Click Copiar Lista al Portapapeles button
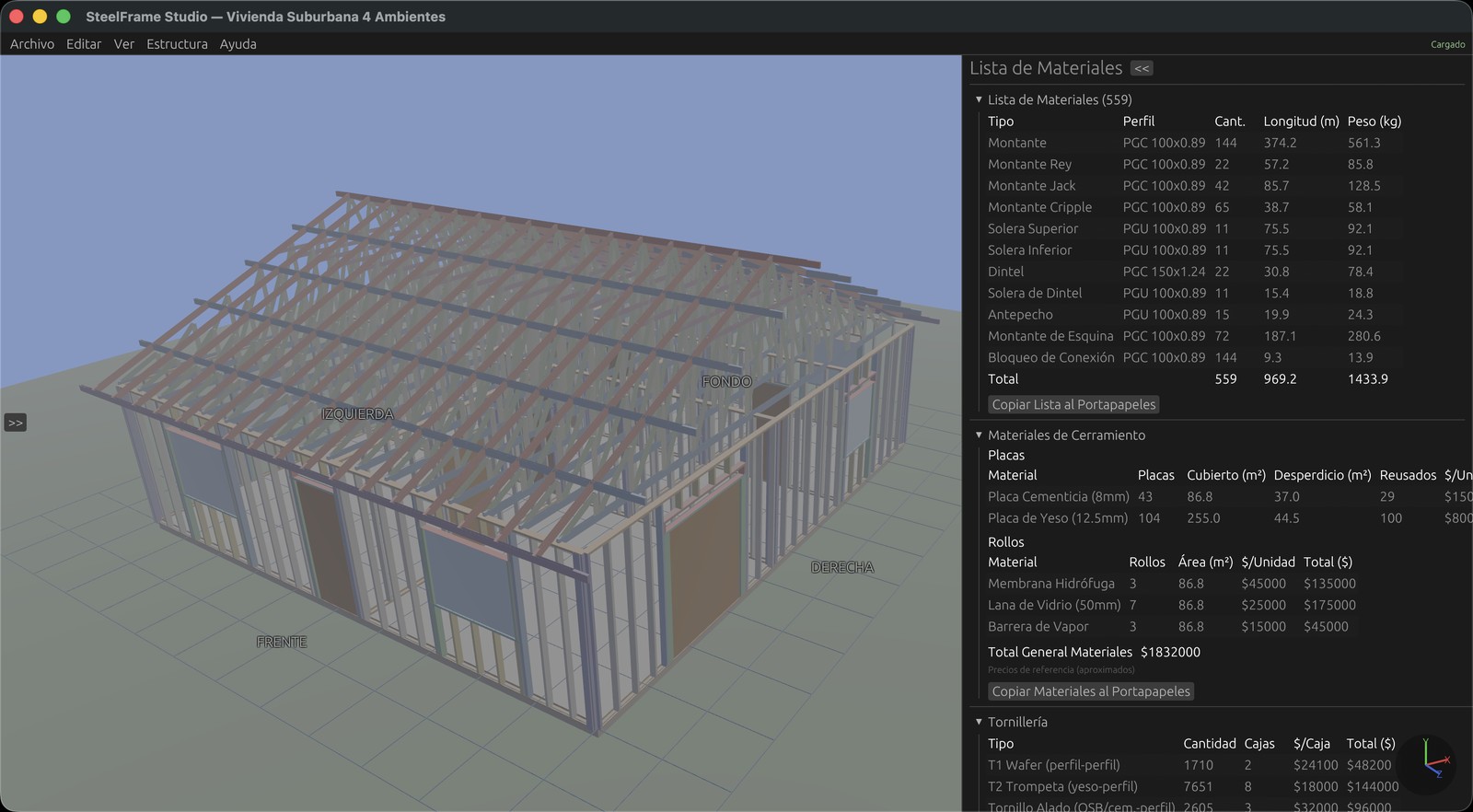This screenshot has height=812, width=1473. click(1073, 404)
